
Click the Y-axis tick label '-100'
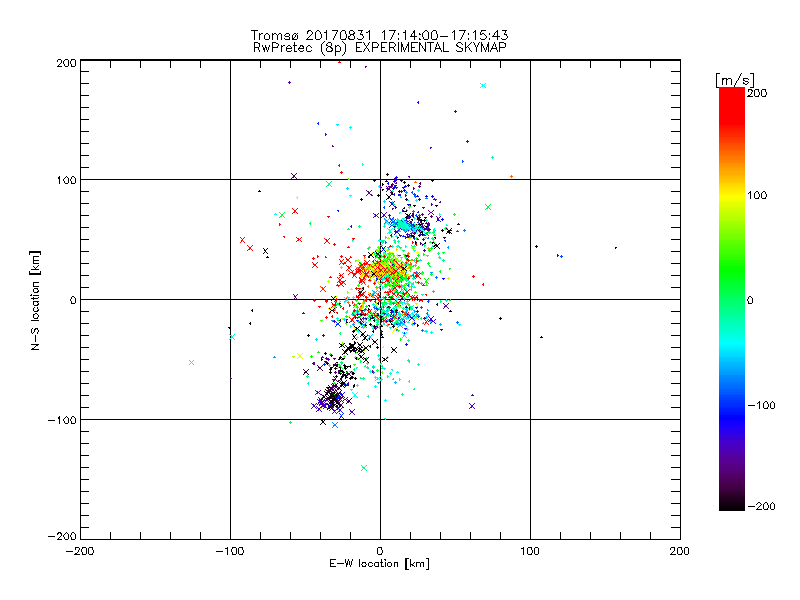click(62, 420)
